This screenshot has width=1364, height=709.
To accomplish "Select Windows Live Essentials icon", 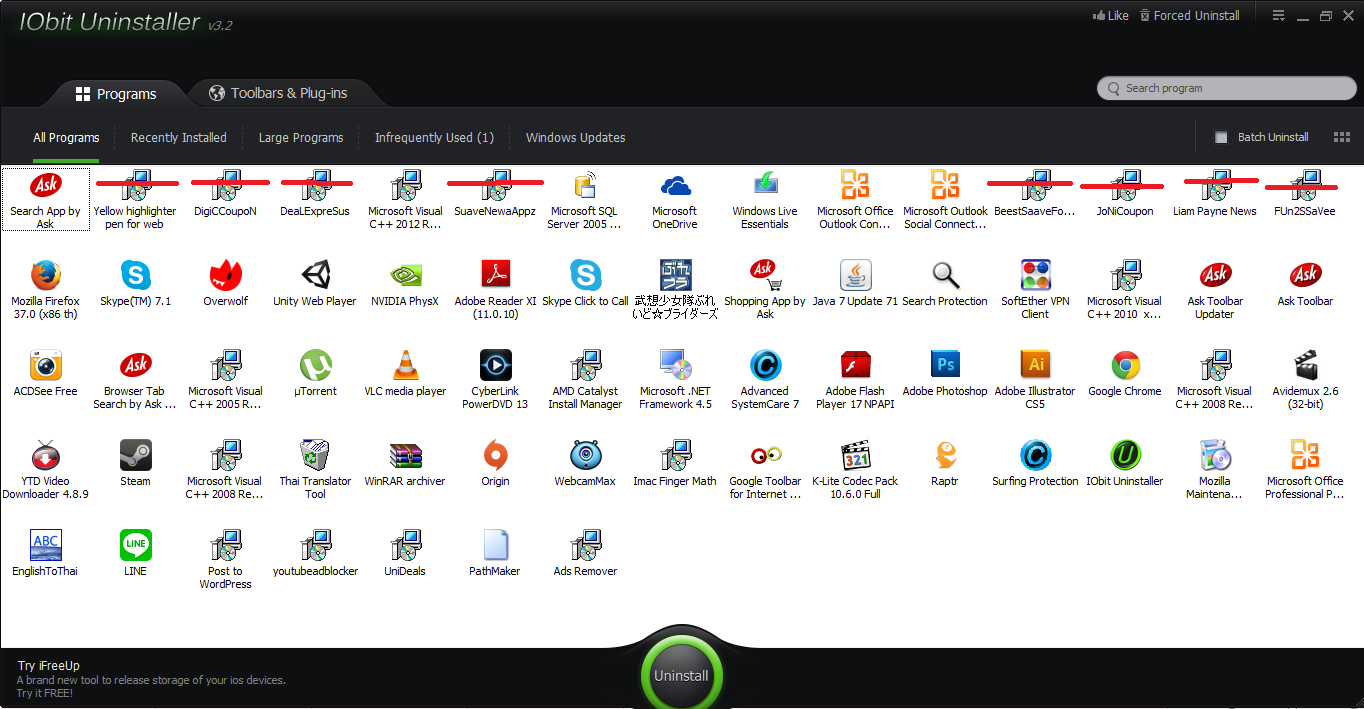I will tap(765, 185).
